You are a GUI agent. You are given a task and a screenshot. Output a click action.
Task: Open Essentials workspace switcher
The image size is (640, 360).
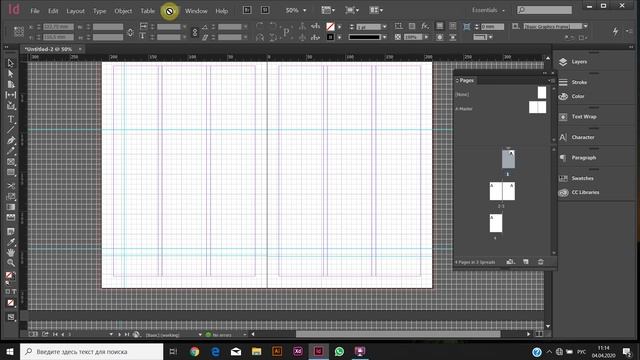click(488, 10)
